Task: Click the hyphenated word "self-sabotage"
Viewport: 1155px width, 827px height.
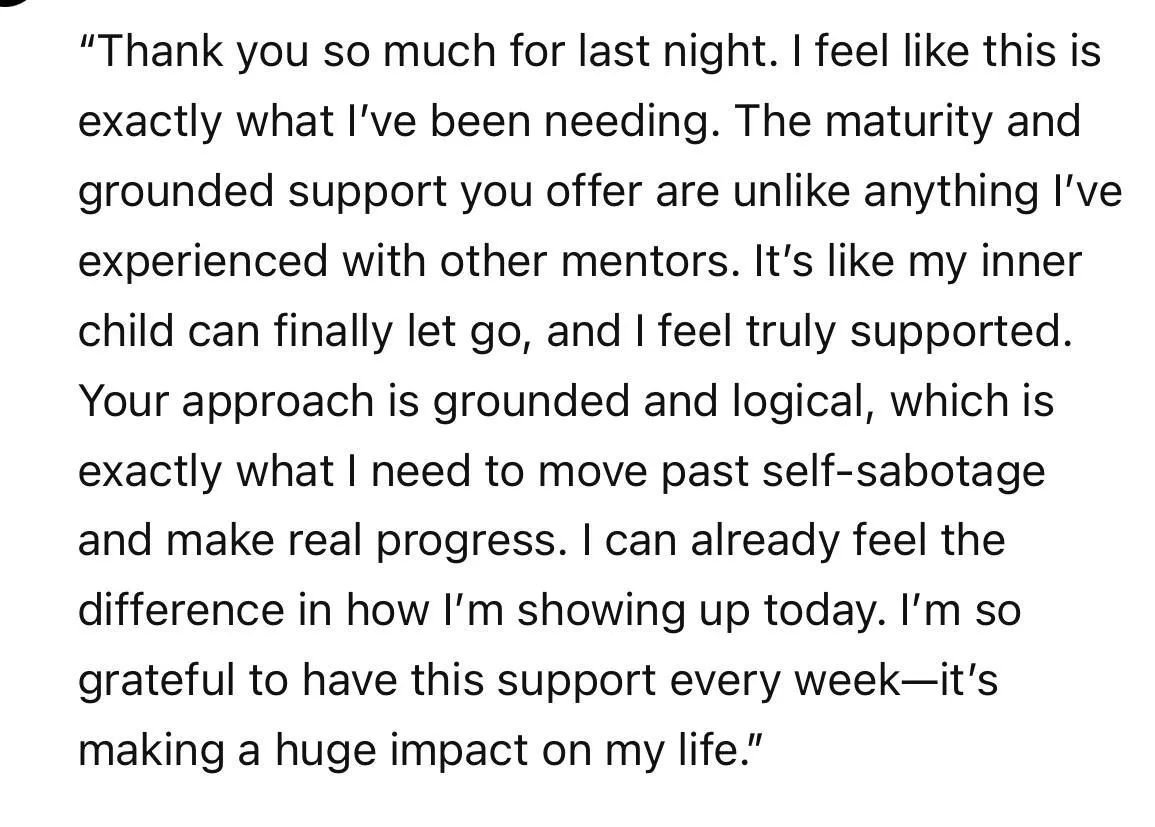Action: (x=903, y=471)
